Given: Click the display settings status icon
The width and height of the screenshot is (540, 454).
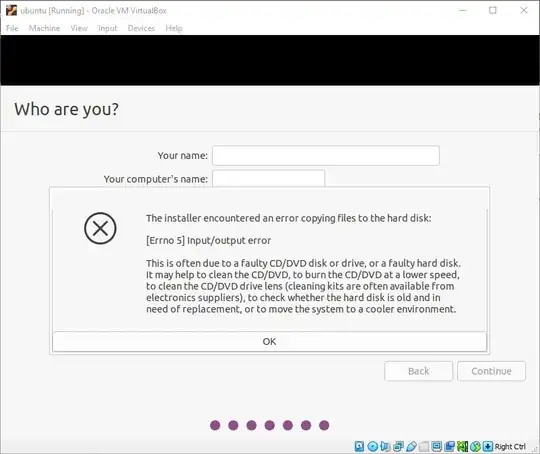Looking at the screenshot, I should click(436, 446).
